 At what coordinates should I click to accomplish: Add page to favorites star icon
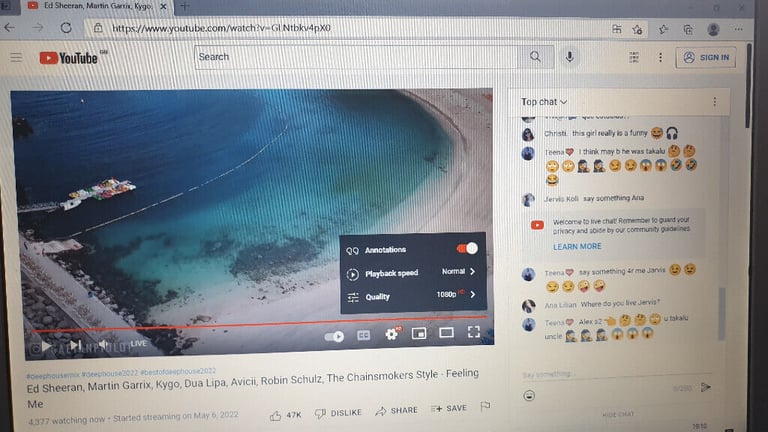[x=637, y=29]
